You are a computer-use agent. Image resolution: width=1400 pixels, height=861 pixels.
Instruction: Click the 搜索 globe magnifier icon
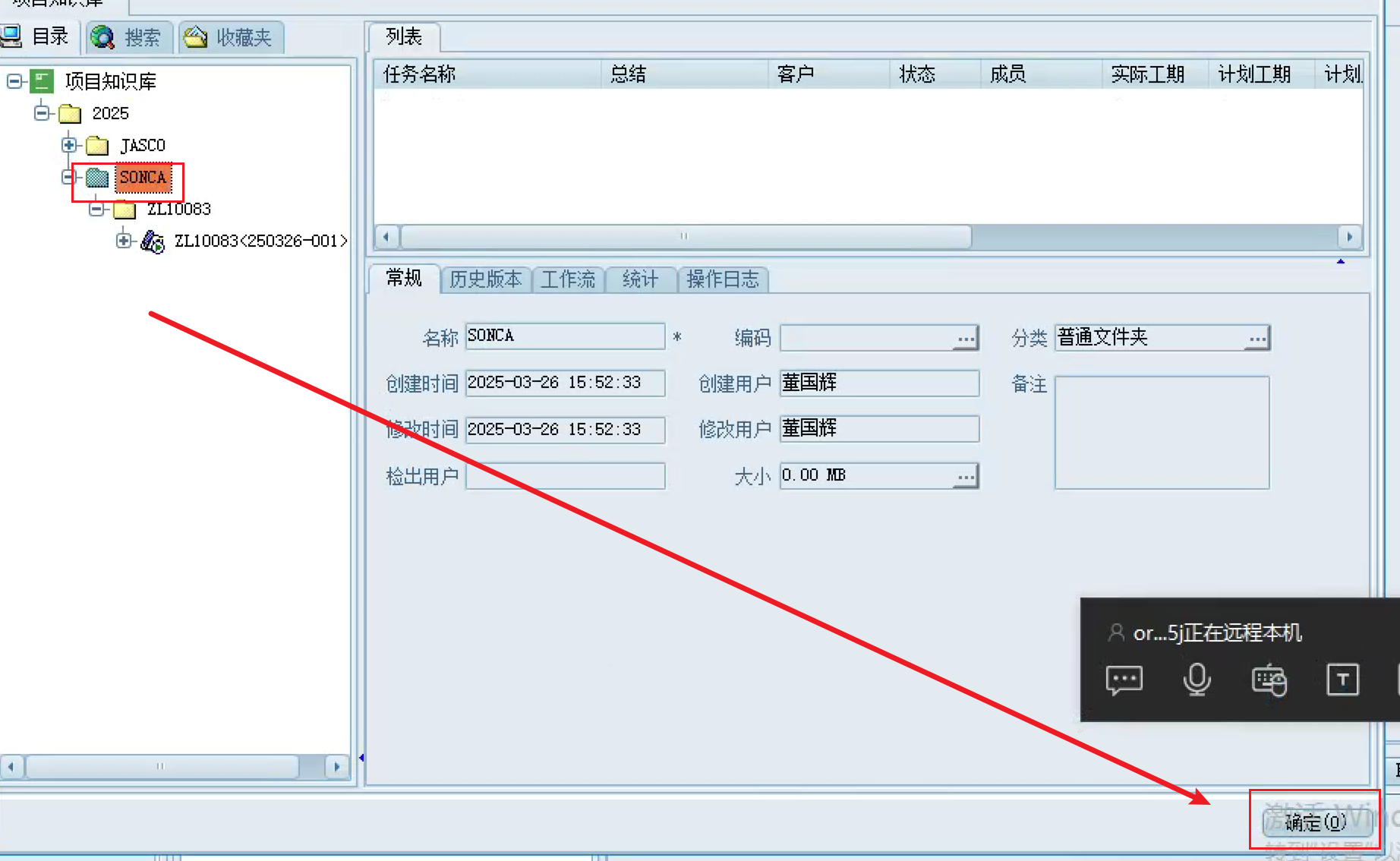click(102, 37)
